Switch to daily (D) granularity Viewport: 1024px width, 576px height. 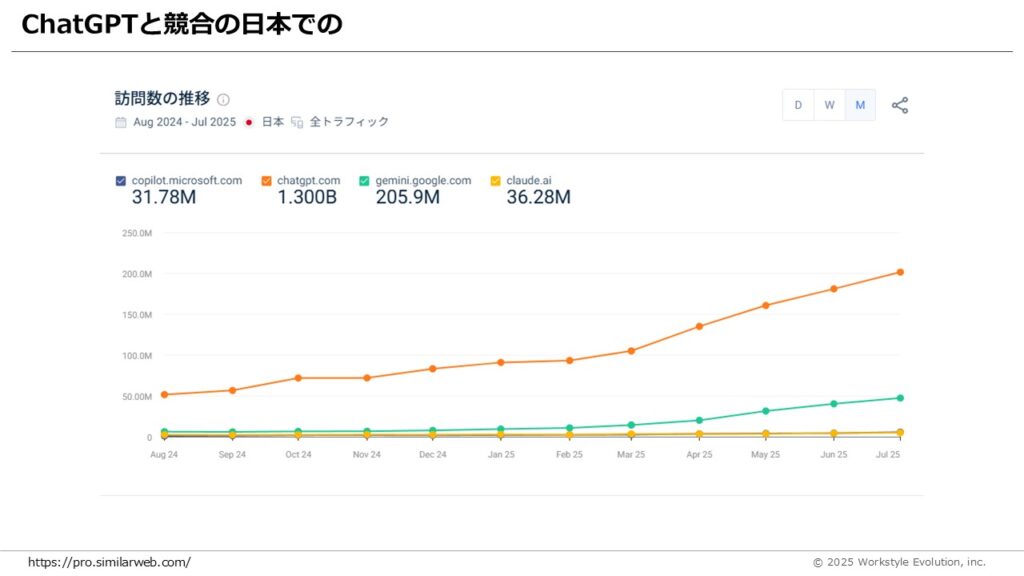[798, 105]
